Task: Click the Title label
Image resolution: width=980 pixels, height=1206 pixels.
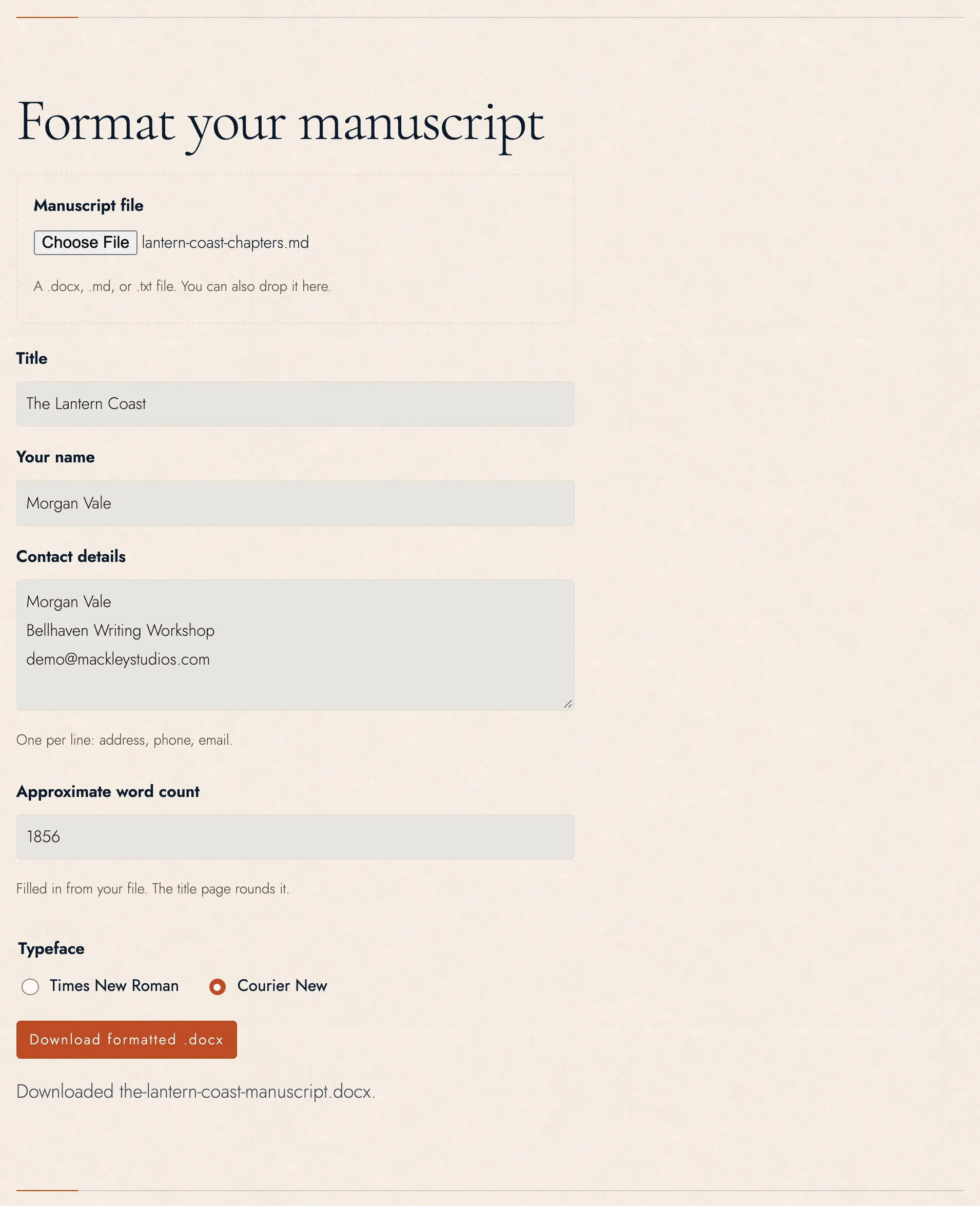Action: [32, 359]
